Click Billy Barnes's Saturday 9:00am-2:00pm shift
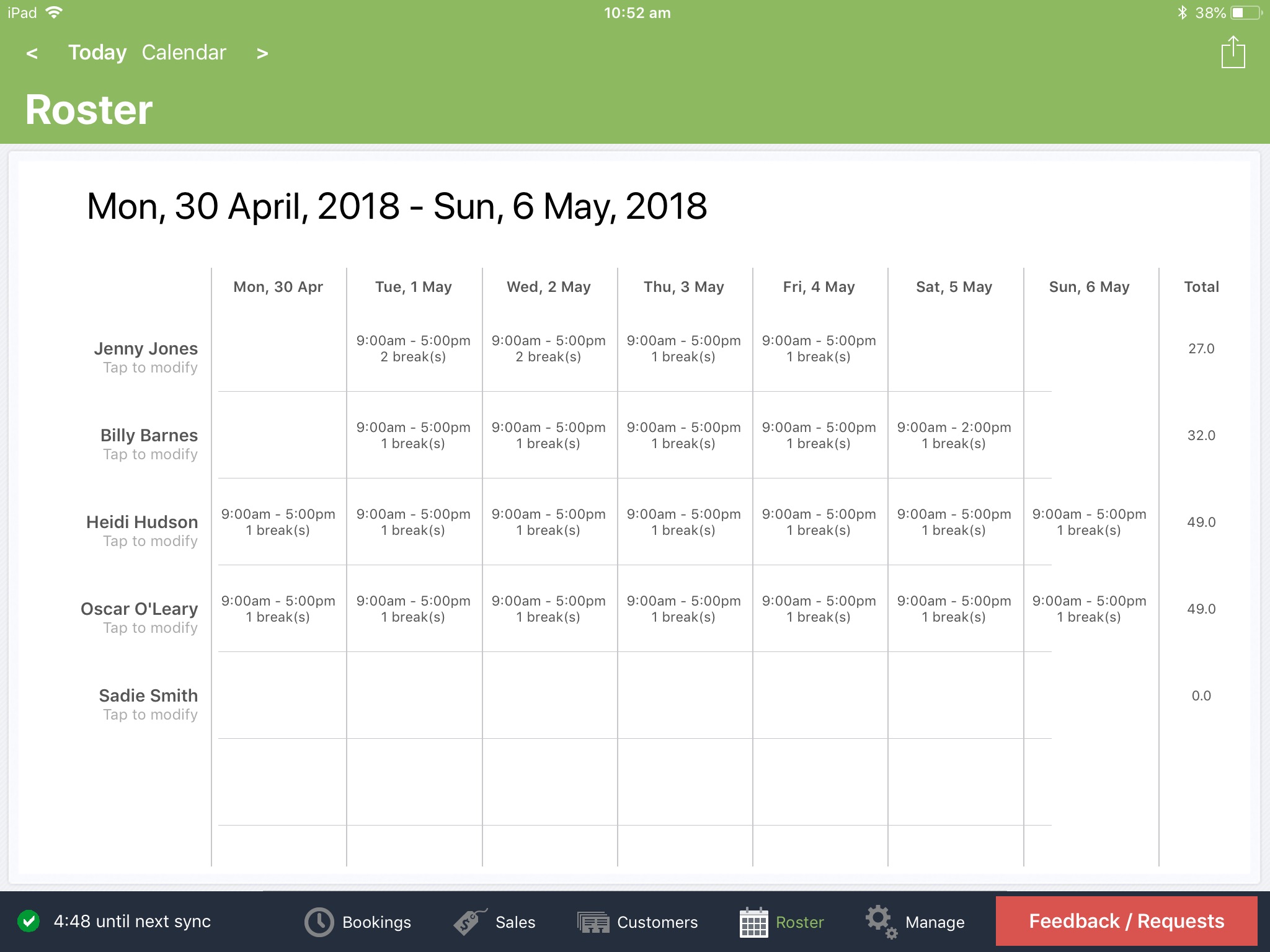This screenshot has width=1270, height=952. coord(954,435)
